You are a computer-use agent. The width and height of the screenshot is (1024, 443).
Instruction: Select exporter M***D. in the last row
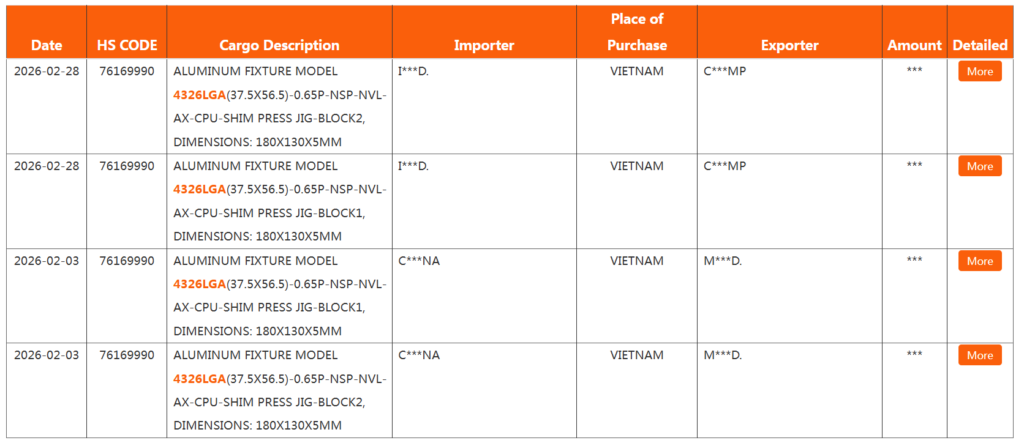[x=723, y=355]
